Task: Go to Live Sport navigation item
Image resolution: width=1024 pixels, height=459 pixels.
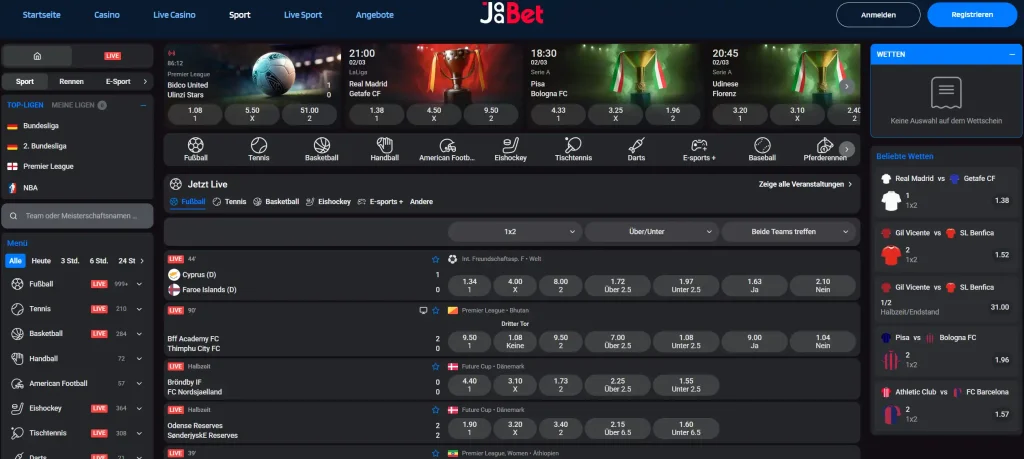Action: pos(303,15)
